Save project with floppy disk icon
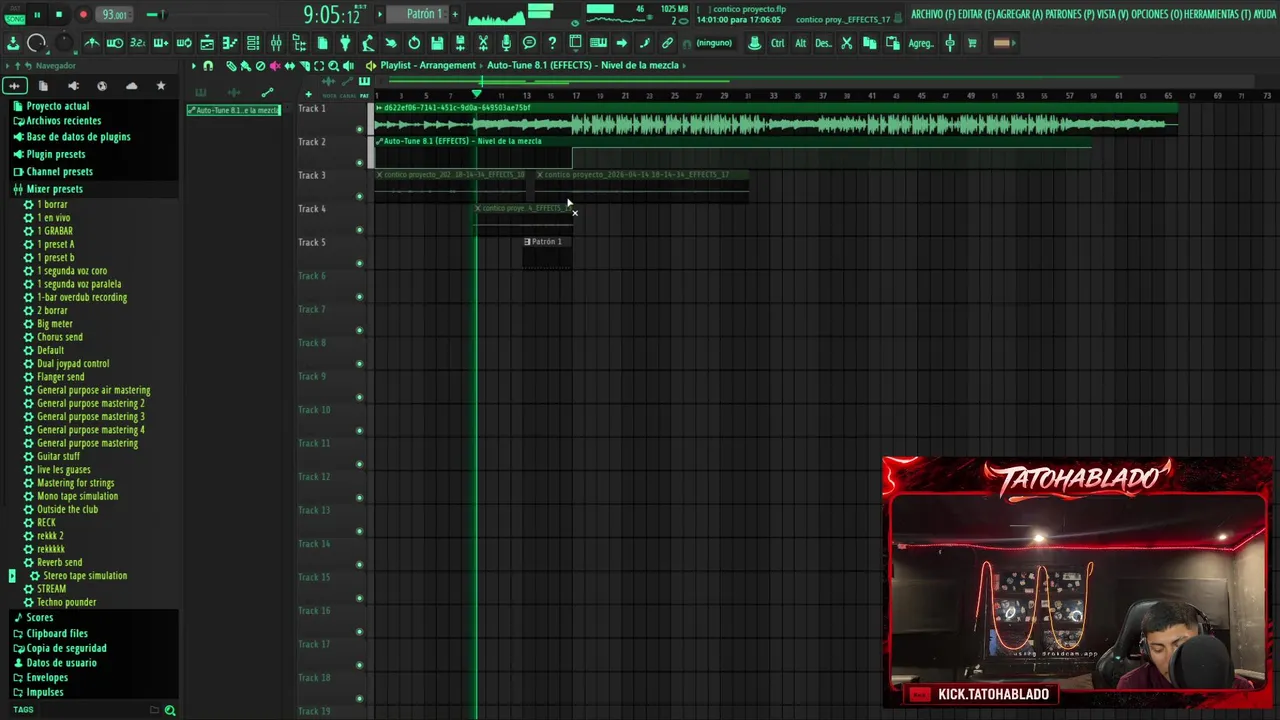 pyautogui.click(x=437, y=43)
